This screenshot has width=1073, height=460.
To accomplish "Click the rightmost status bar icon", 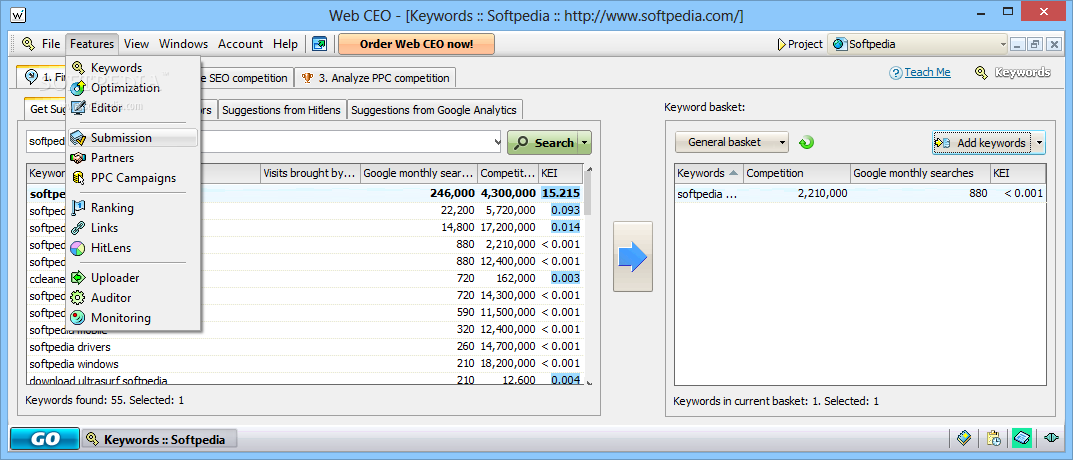I will tap(1052, 438).
